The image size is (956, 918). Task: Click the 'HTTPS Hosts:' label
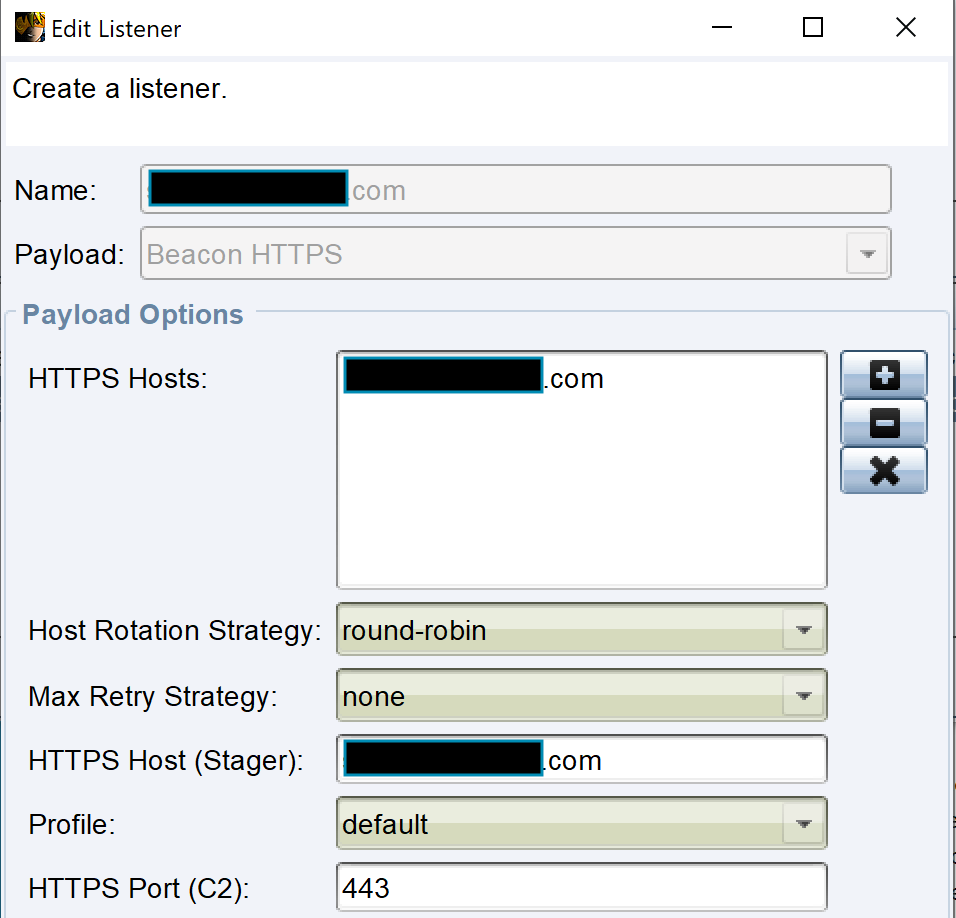click(118, 379)
